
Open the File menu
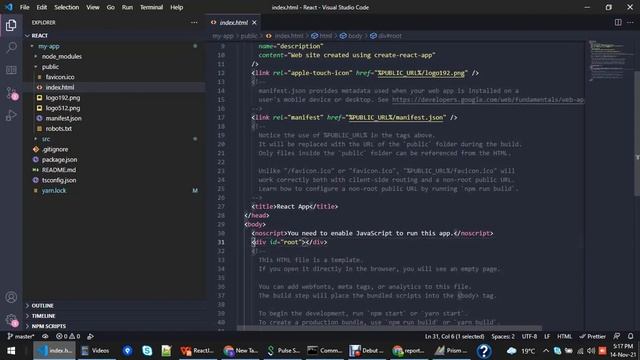(x=24, y=7)
